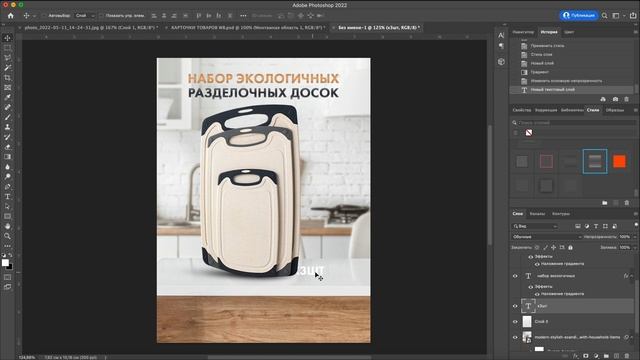This screenshot has height=360, width=640.
Task: Select the Horizontal Type tool
Action: point(7,196)
